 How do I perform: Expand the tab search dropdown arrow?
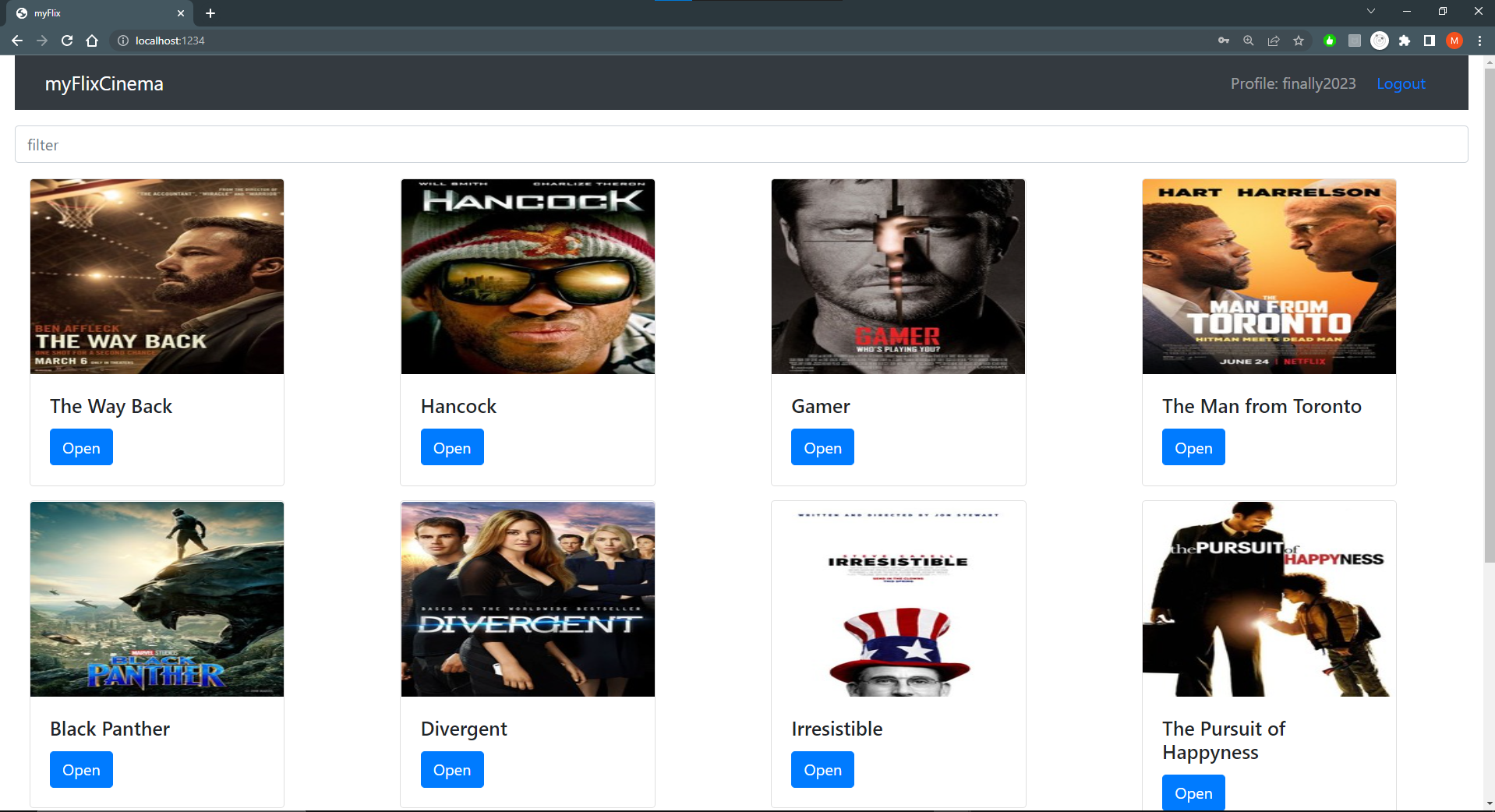coord(1371,11)
